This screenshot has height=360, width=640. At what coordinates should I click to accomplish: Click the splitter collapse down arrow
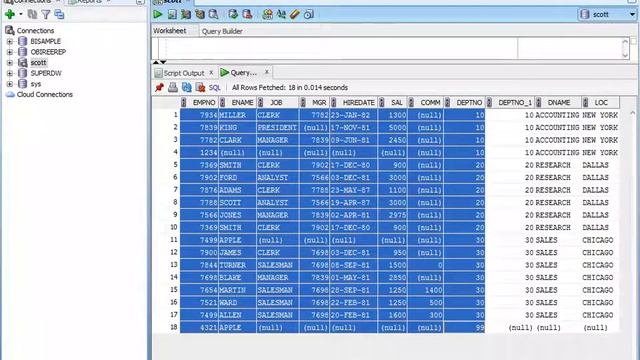(163, 62)
